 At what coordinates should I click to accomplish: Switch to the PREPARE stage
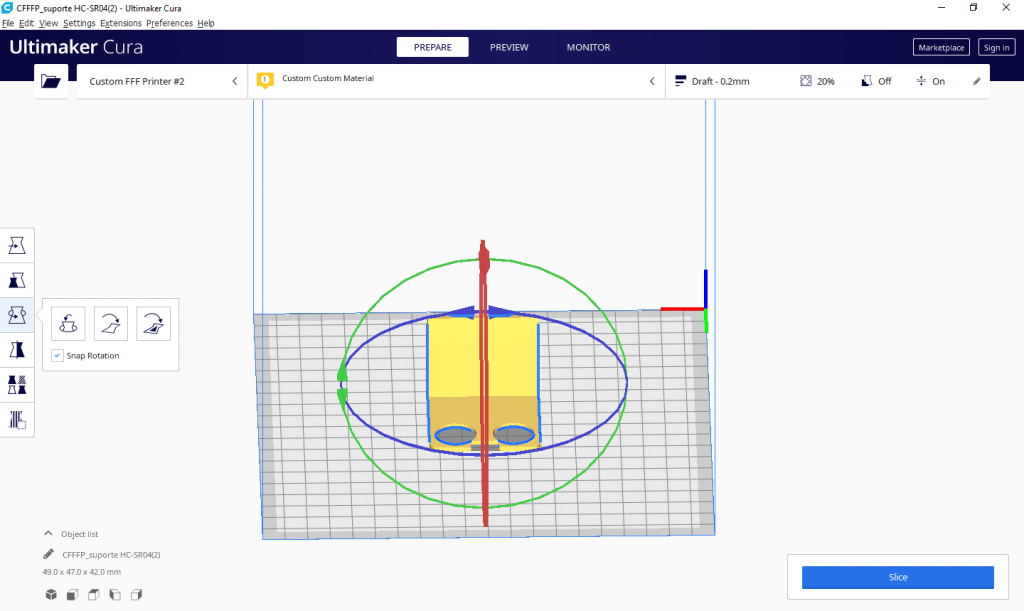coord(432,47)
